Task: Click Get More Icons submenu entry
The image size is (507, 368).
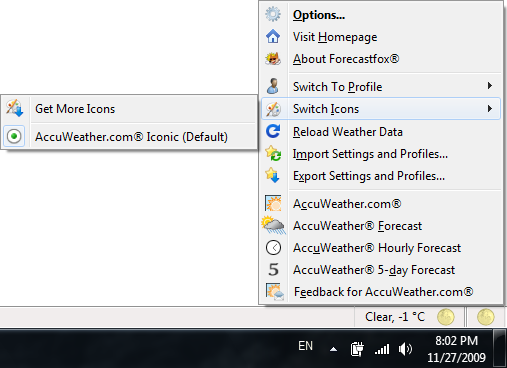Action: pos(130,108)
